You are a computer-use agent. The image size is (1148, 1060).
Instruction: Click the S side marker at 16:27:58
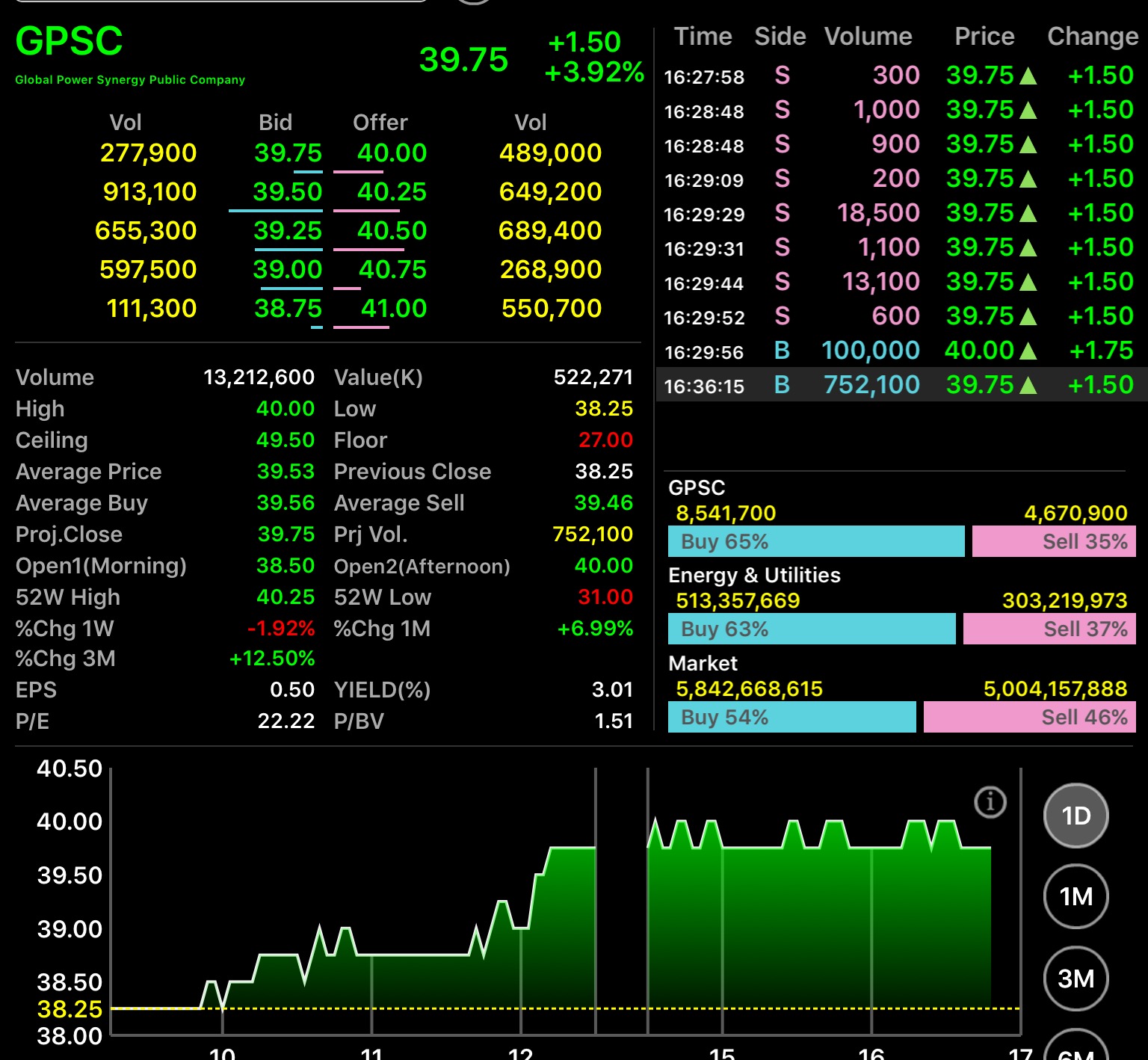click(x=782, y=76)
